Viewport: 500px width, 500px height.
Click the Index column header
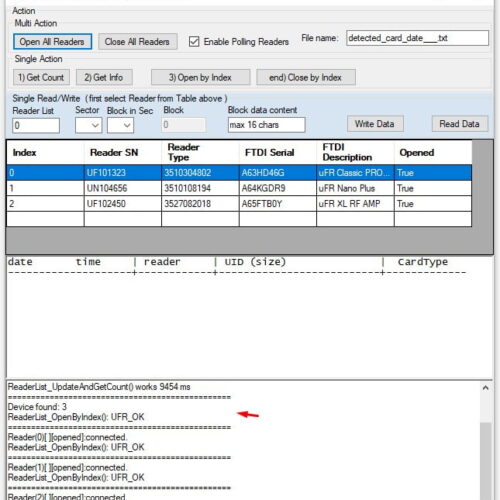point(45,153)
